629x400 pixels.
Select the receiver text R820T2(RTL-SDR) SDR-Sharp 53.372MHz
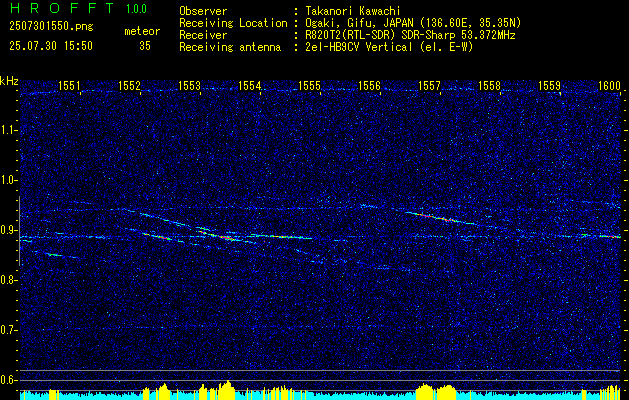tap(410, 35)
